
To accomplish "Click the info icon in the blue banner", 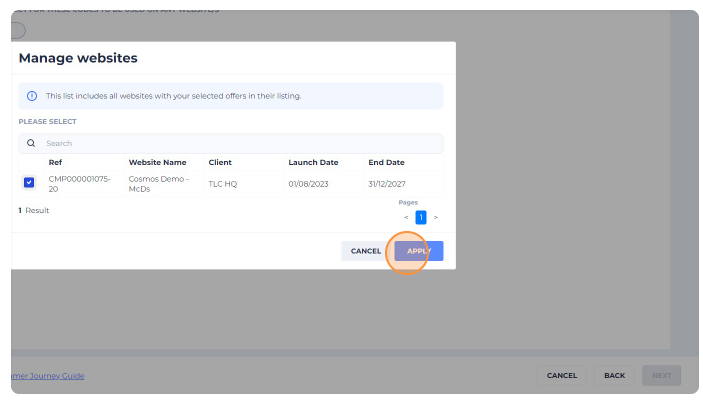I will coord(32,96).
